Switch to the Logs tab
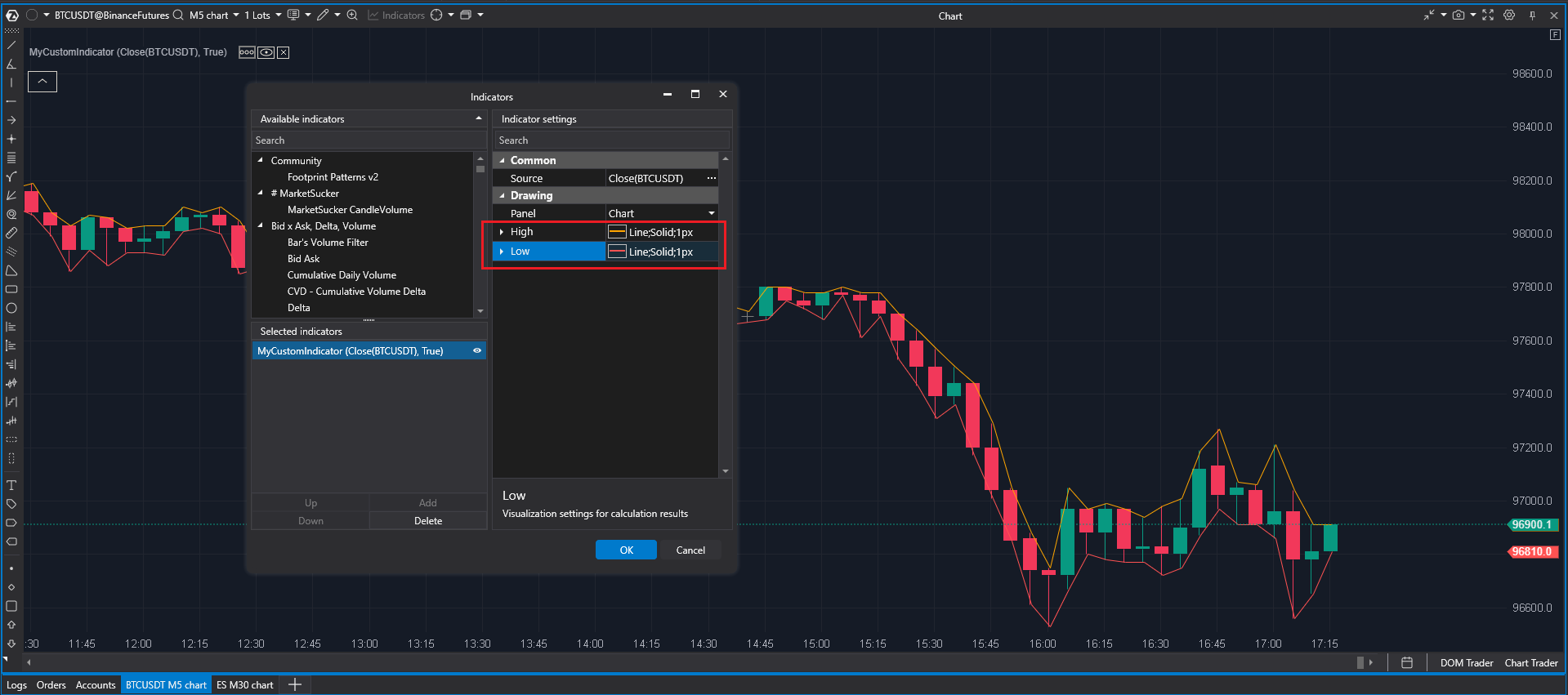 (16, 684)
